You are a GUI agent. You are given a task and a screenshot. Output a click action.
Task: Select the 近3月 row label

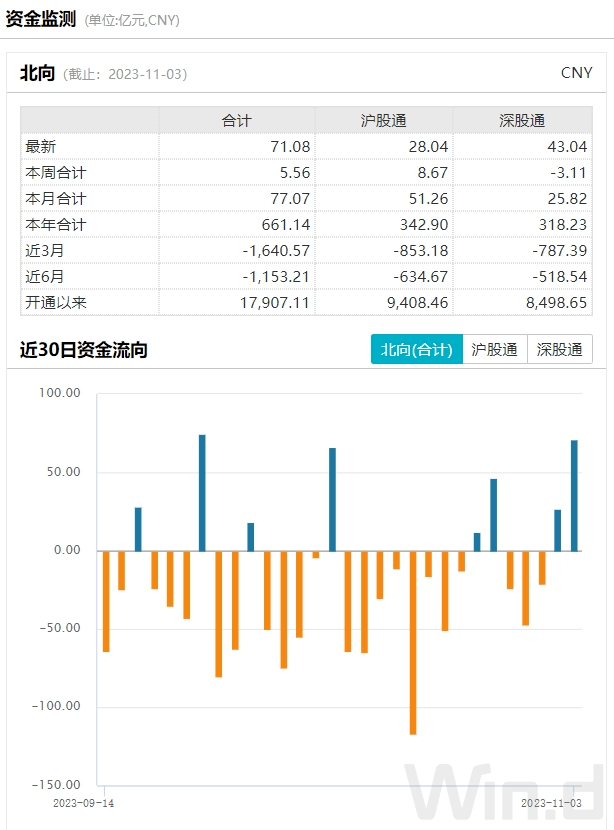click(x=45, y=250)
